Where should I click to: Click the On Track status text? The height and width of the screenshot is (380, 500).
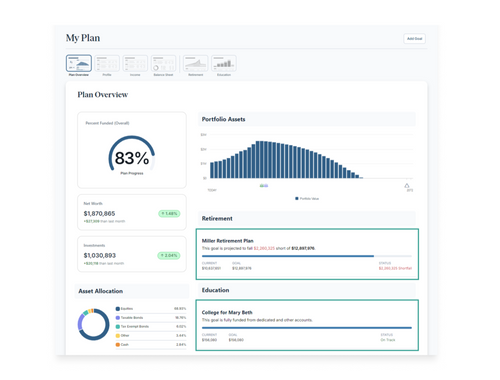pos(388,340)
